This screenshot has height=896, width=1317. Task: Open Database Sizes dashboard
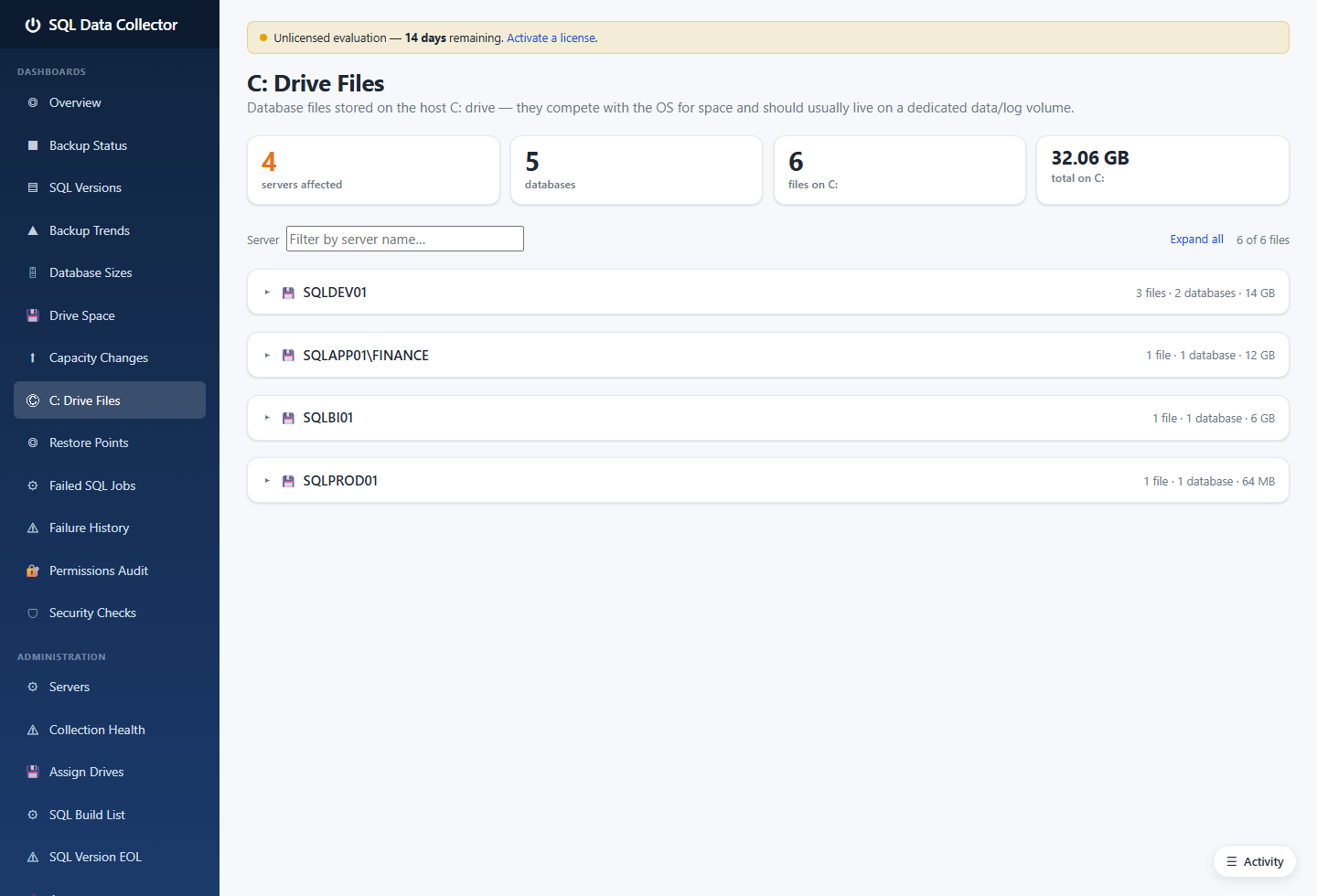tap(110, 272)
